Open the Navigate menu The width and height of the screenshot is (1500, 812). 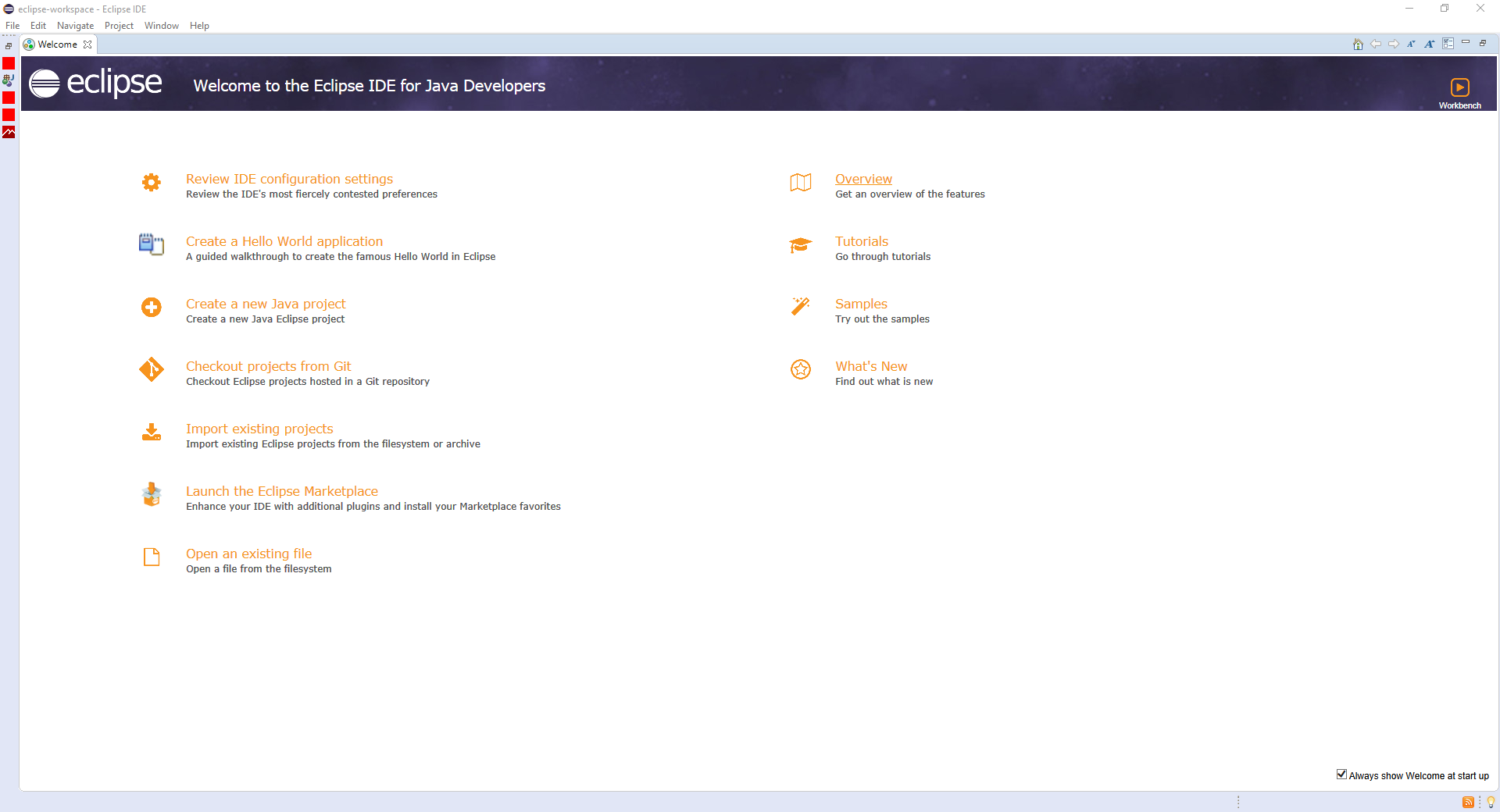click(75, 26)
